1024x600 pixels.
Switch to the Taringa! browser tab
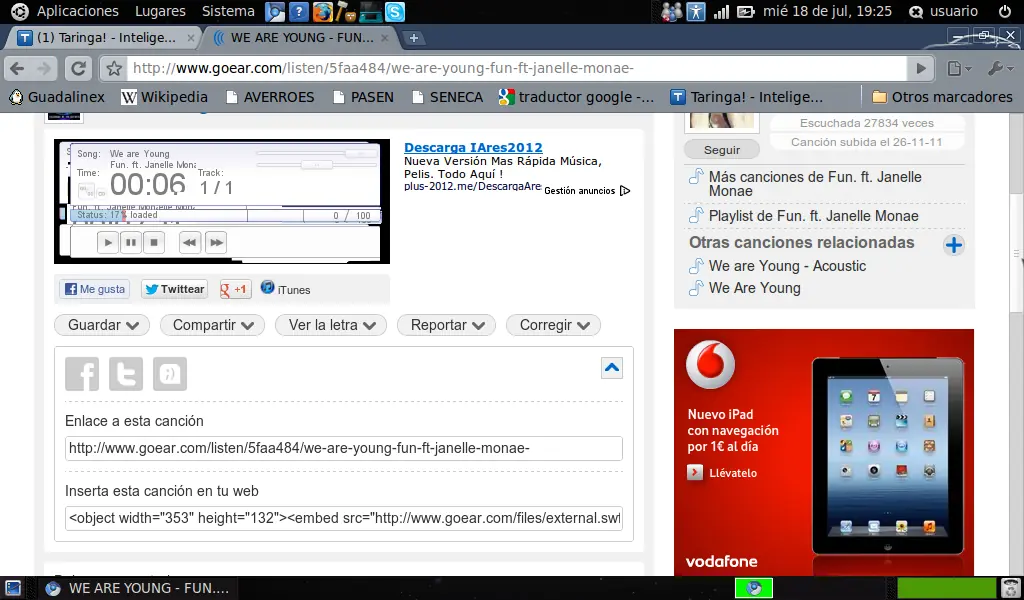click(104, 38)
